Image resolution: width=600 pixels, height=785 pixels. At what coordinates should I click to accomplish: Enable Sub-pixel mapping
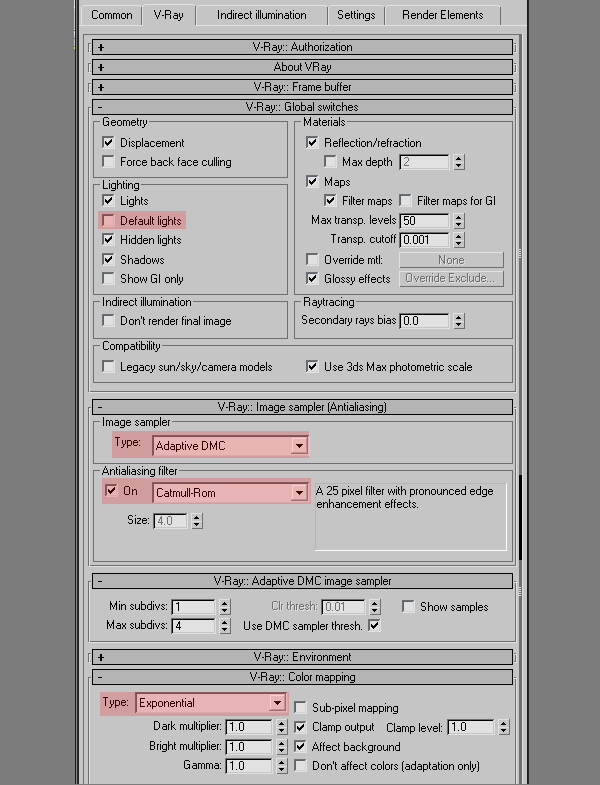pos(300,708)
